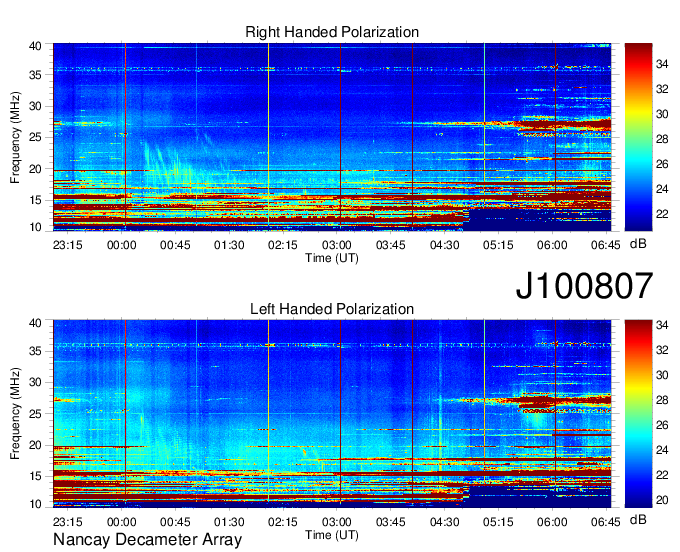The height and width of the screenshot is (552, 680).
Task: Click 34 dB value on Right Handed colorbar
Action: [x=662, y=64]
